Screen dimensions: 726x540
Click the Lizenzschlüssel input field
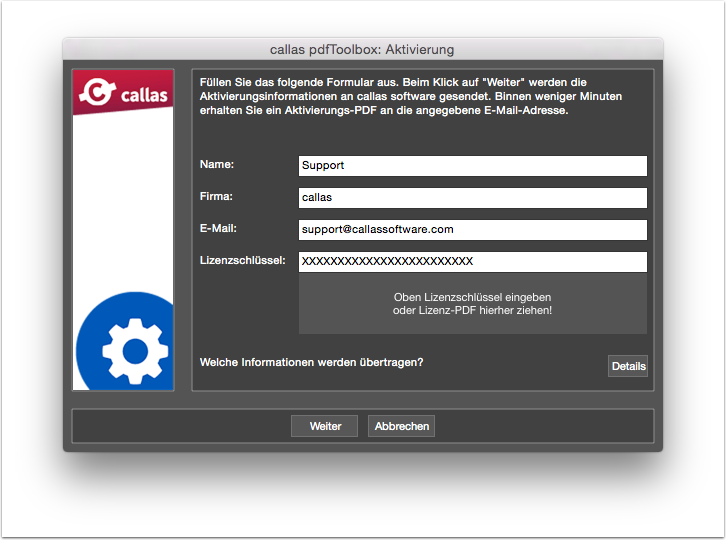[x=473, y=262]
